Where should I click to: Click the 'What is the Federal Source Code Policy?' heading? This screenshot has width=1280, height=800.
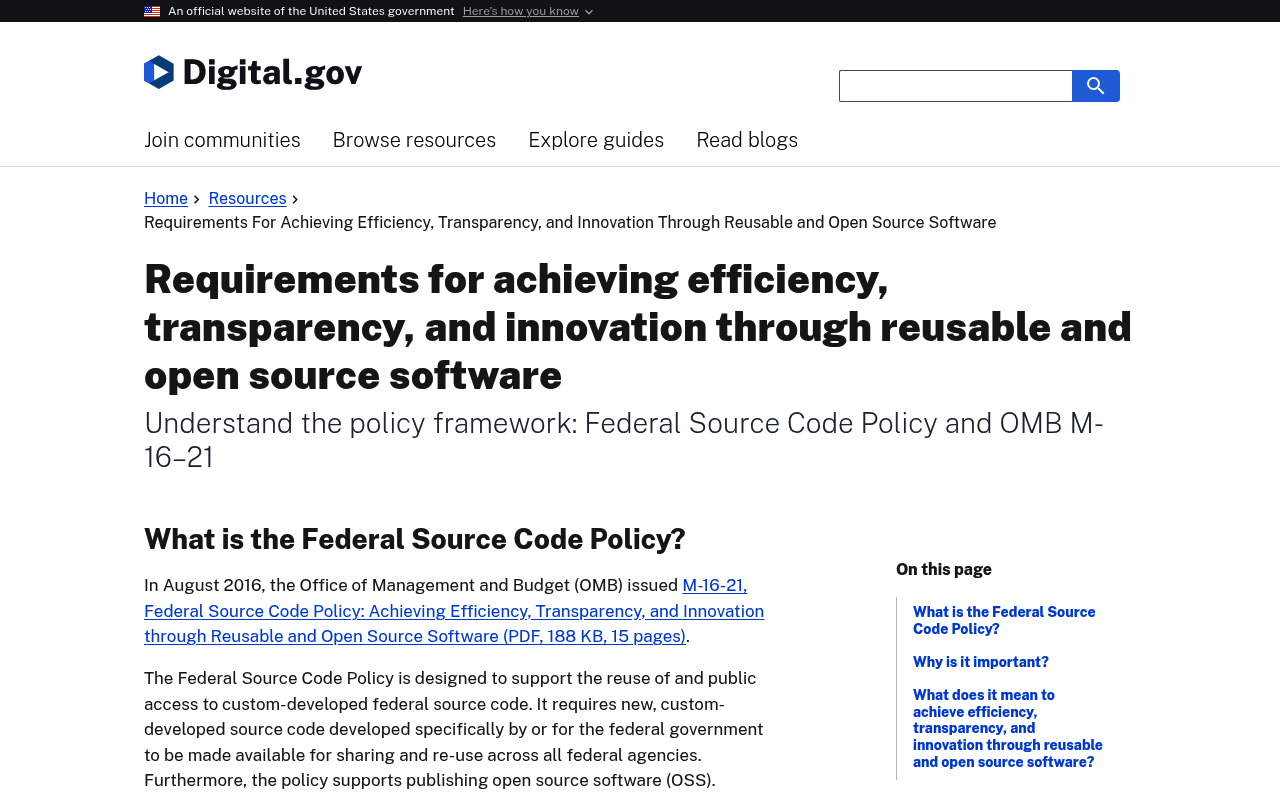point(415,539)
